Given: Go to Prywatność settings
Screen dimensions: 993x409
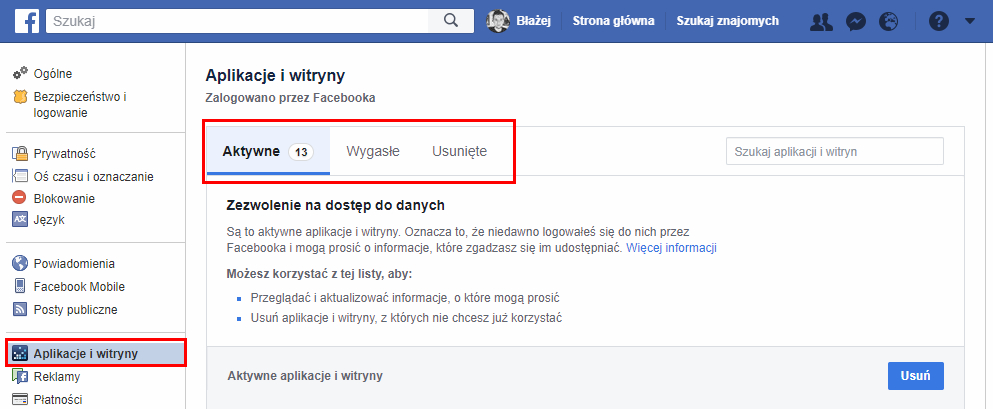Looking at the screenshot, I should [x=65, y=154].
